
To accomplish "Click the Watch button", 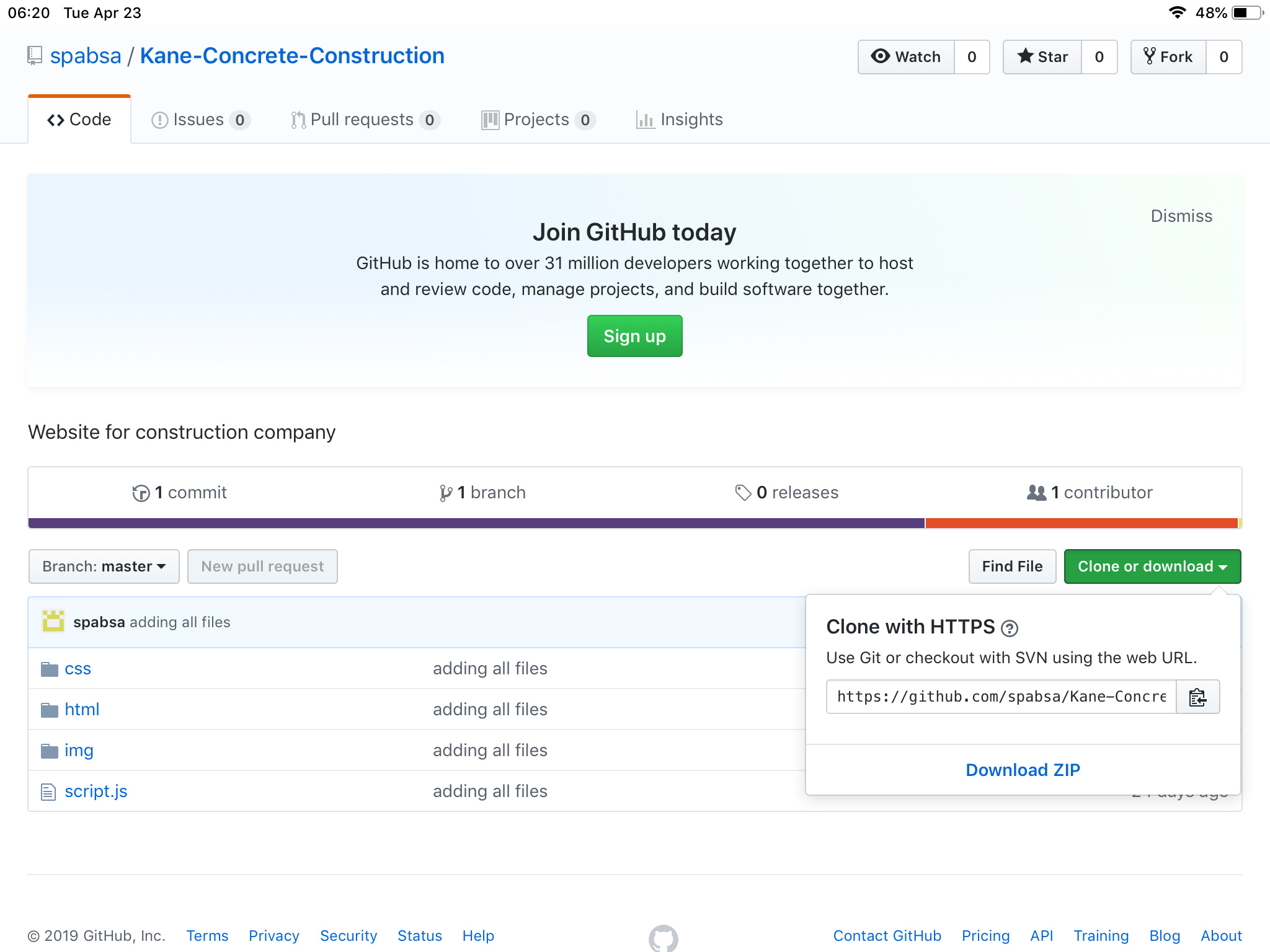I will point(907,57).
